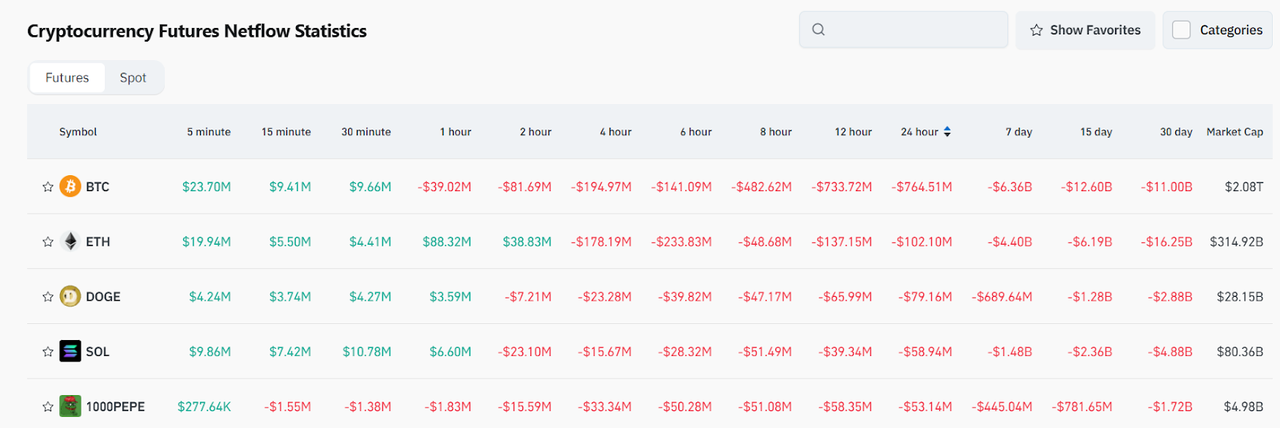Toggle the 24 hour sort arrows
This screenshot has width=1280, height=428.
pos(947,132)
